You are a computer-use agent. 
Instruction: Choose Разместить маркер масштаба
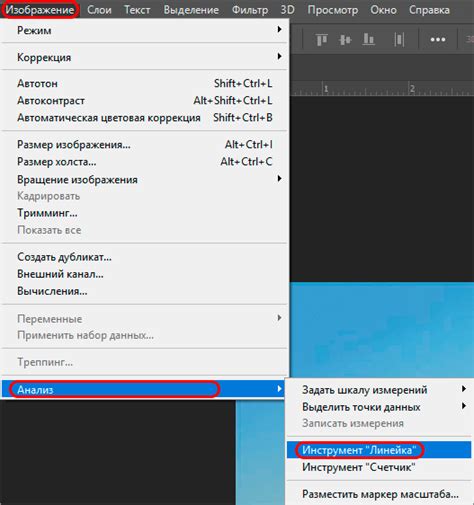379,494
